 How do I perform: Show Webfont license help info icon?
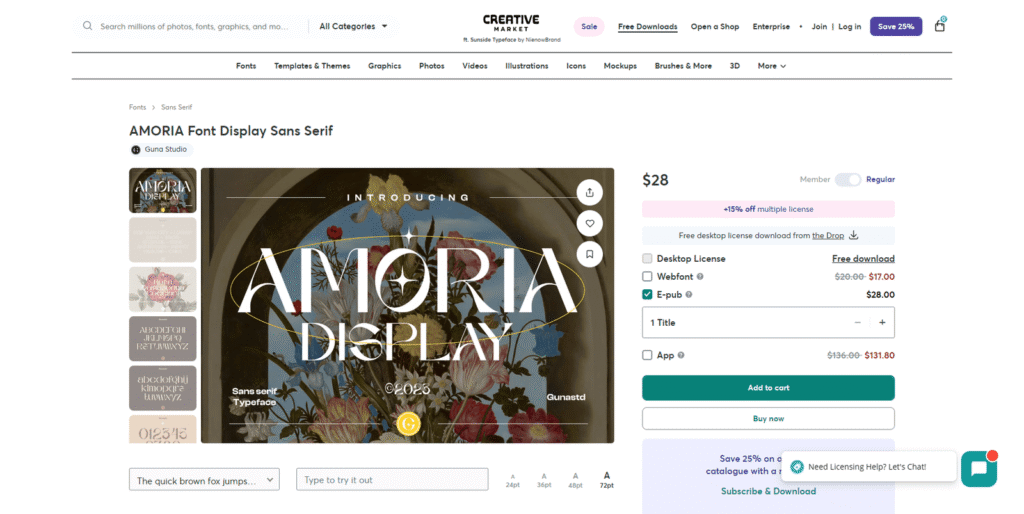pyautogui.click(x=700, y=277)
